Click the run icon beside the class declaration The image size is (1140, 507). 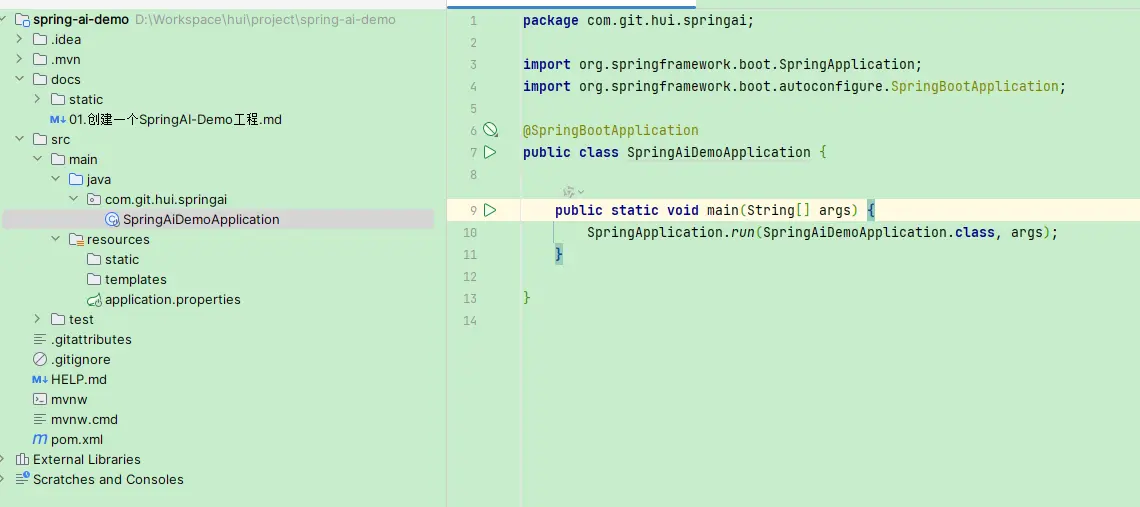pyautogui.click(x=490, y=152)
